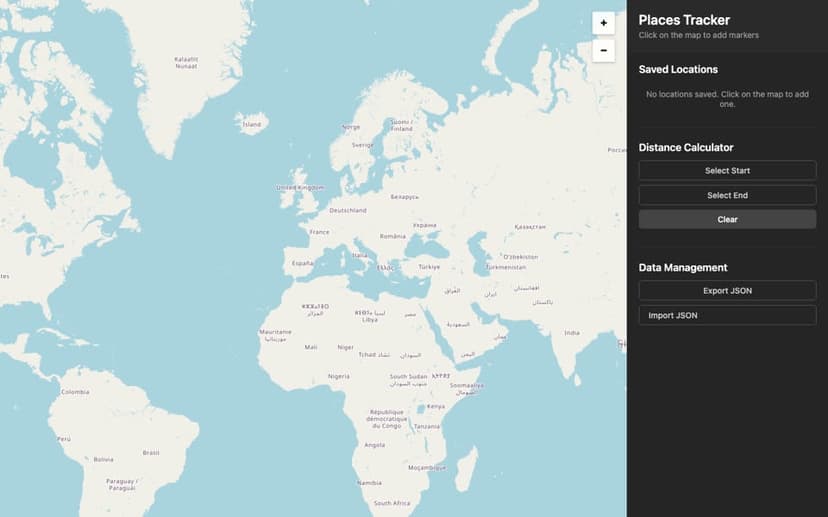Viewport: 828px width, 517px height.
Task: Click on the France label on map
Action: point(319,232)
